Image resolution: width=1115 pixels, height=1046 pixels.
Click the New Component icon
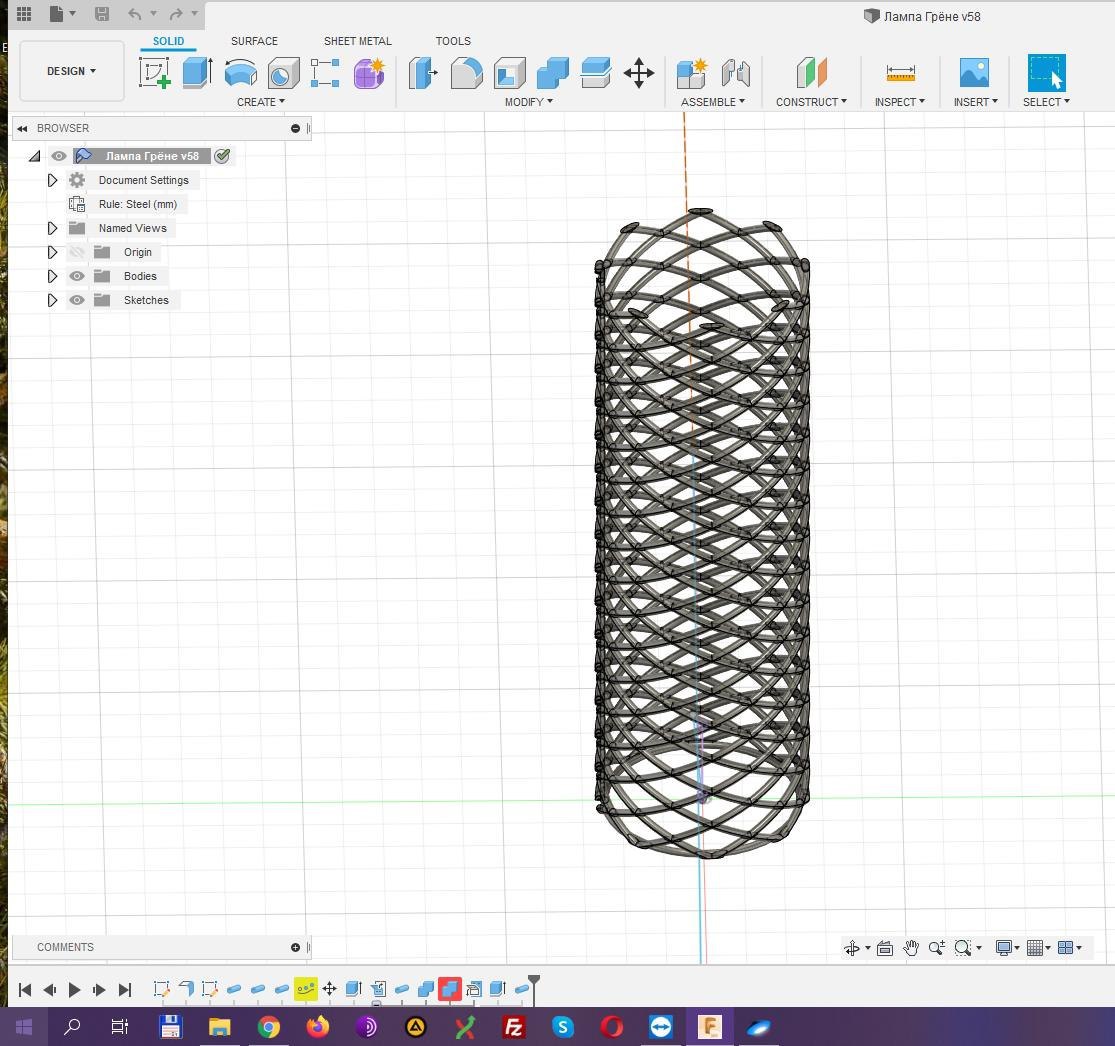point(691,73)
